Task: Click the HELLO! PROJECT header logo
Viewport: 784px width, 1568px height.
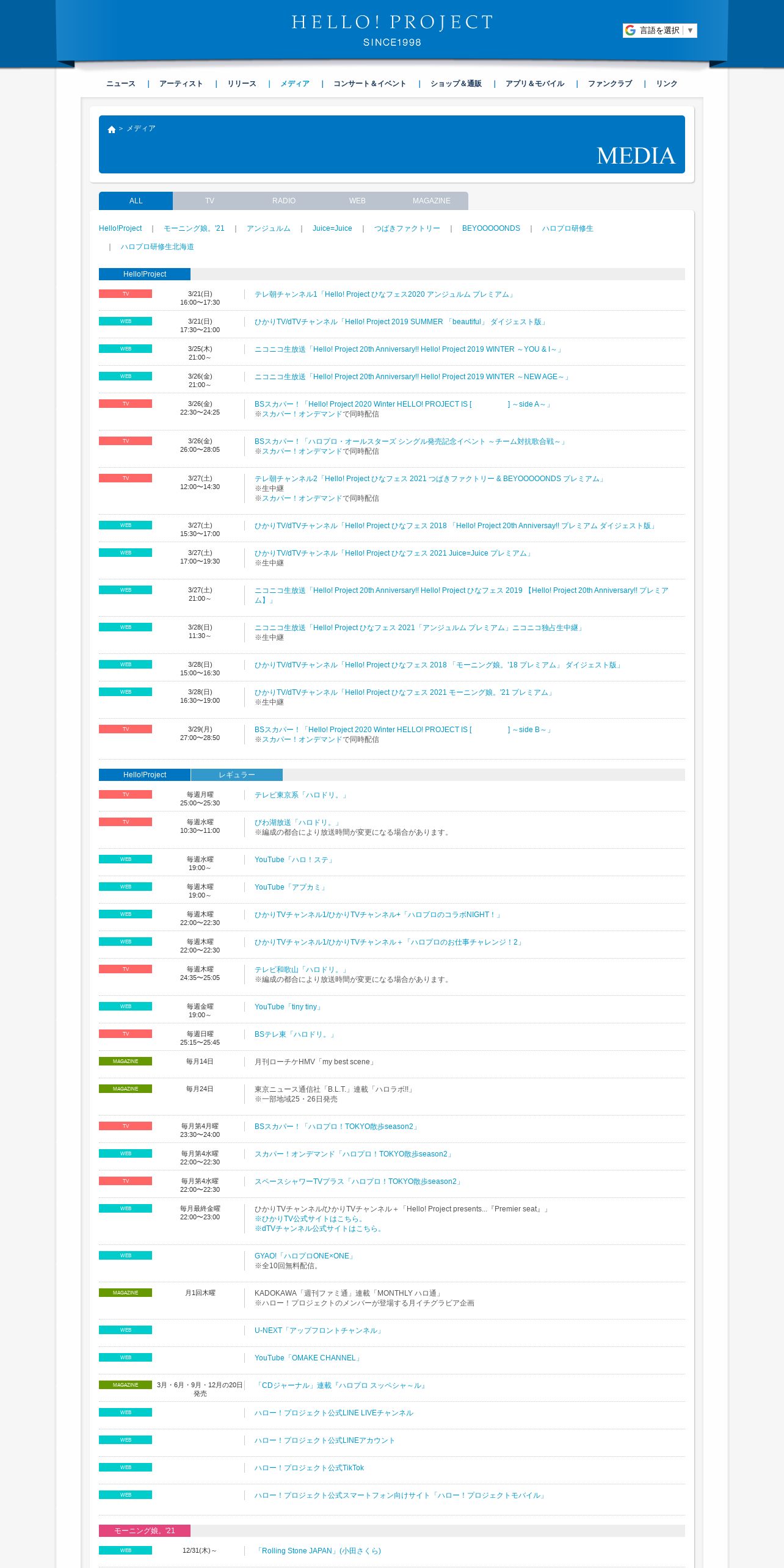Action: click(x=392, y=30)
